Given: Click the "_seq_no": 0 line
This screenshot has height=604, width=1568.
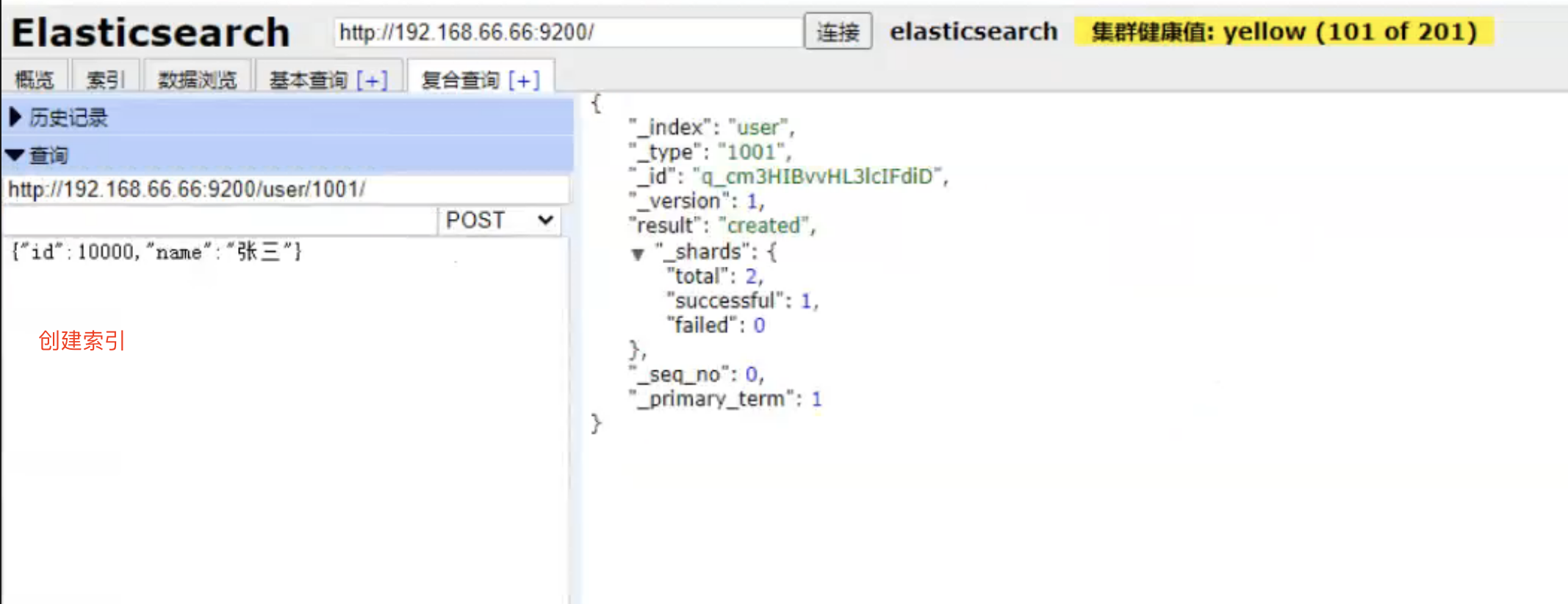Looking at the screenshot, I should pyautogui.click(x=697, y=374).
